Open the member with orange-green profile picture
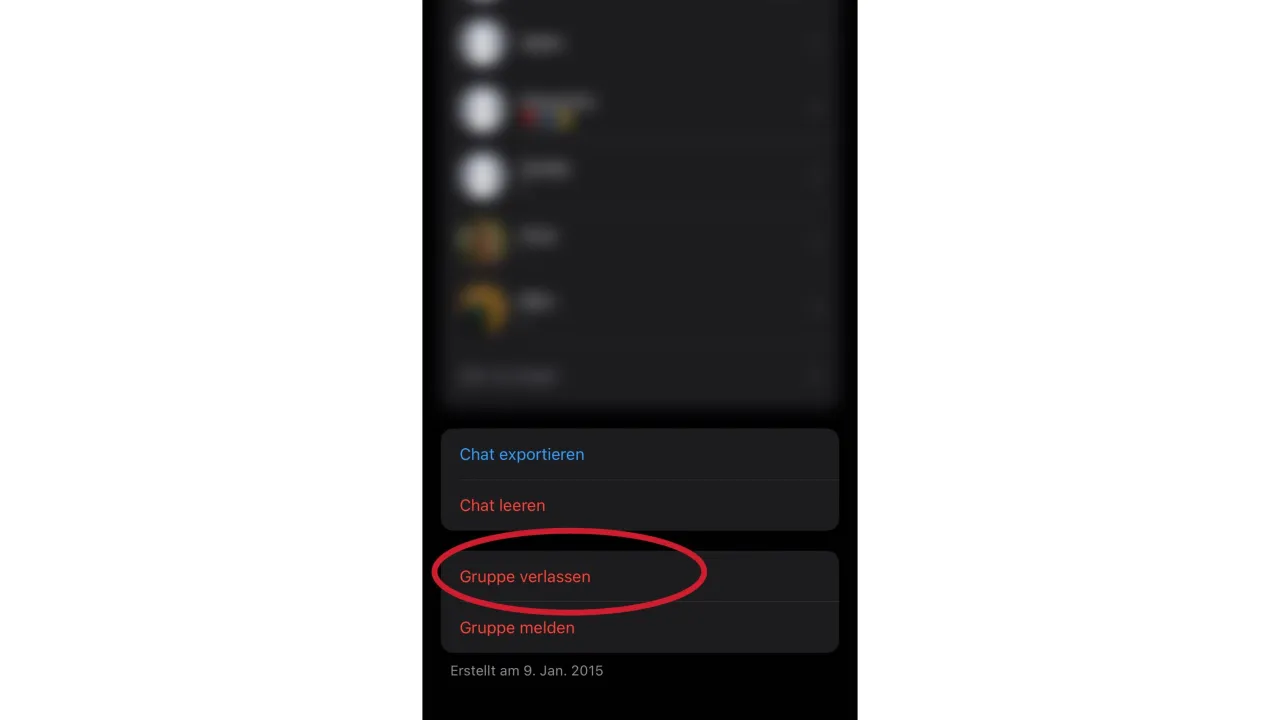1280x720 pixels. coord(482,241)
